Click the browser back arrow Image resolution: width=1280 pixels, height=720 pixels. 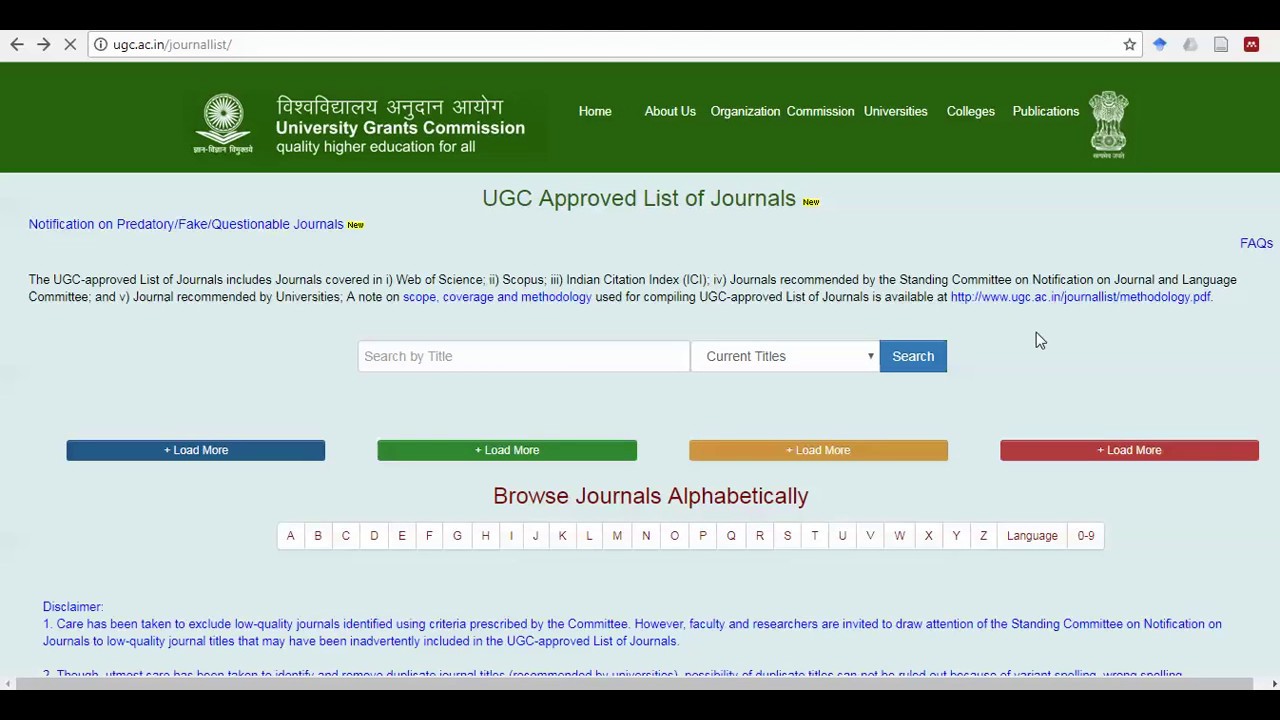(17, 44)
